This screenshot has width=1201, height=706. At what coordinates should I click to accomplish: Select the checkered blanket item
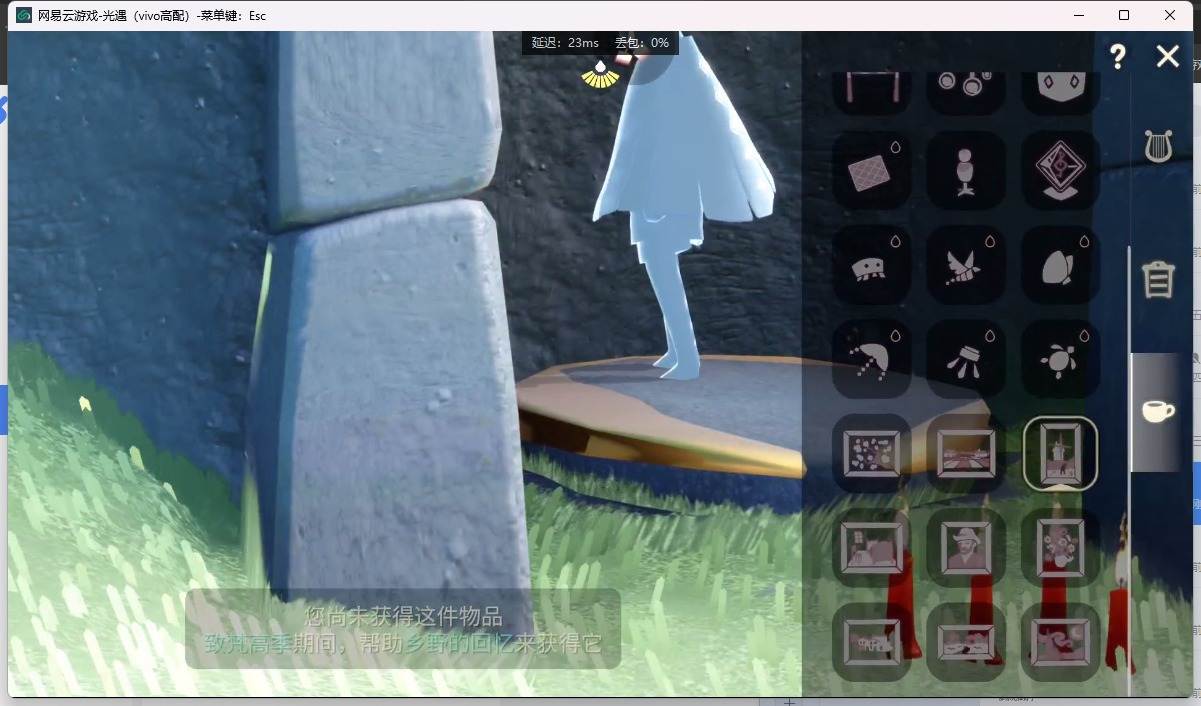pos(871,171)
